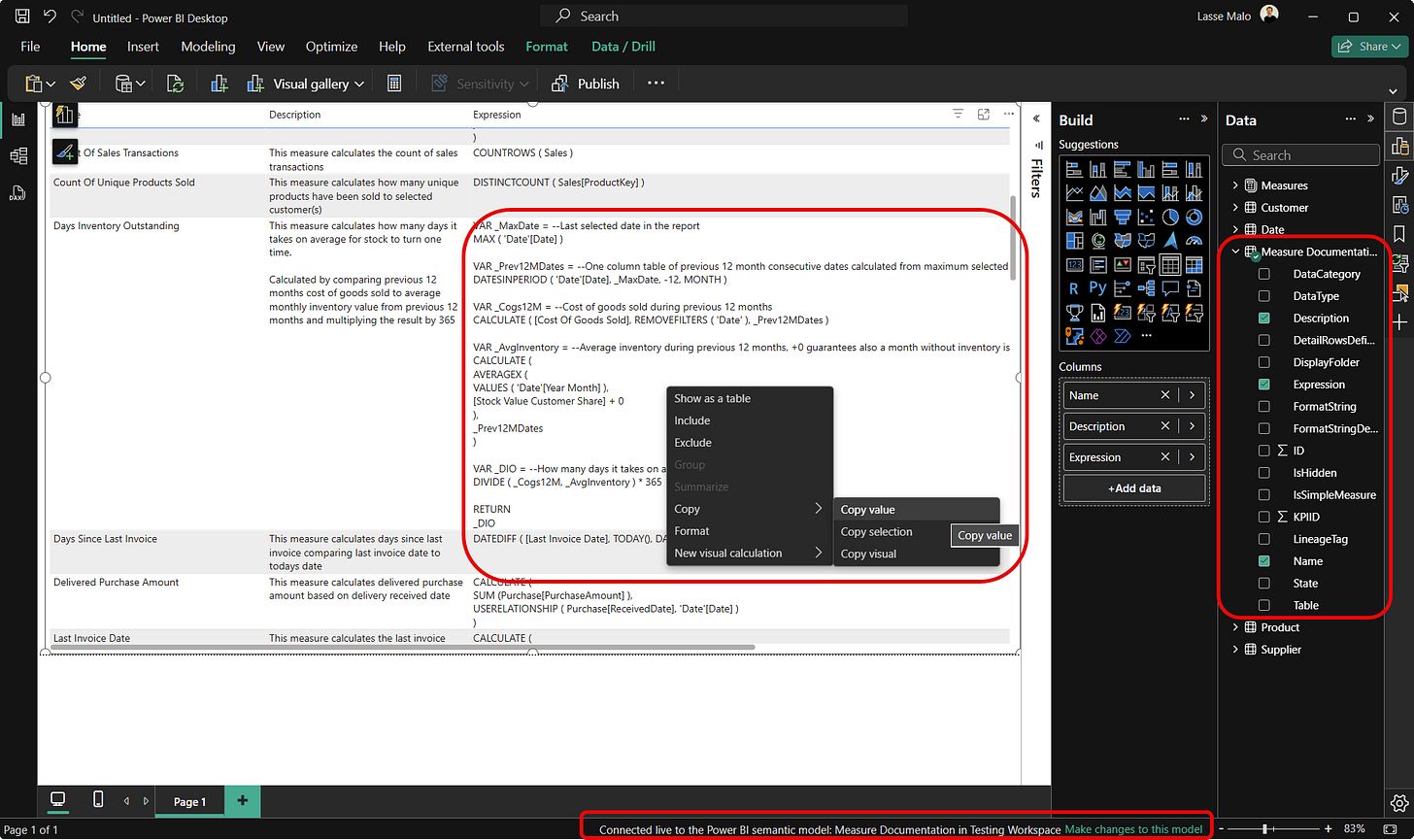Select the Funnel visual type
The width and height of the screenshot is (1414, 840).
point(1122,217)
